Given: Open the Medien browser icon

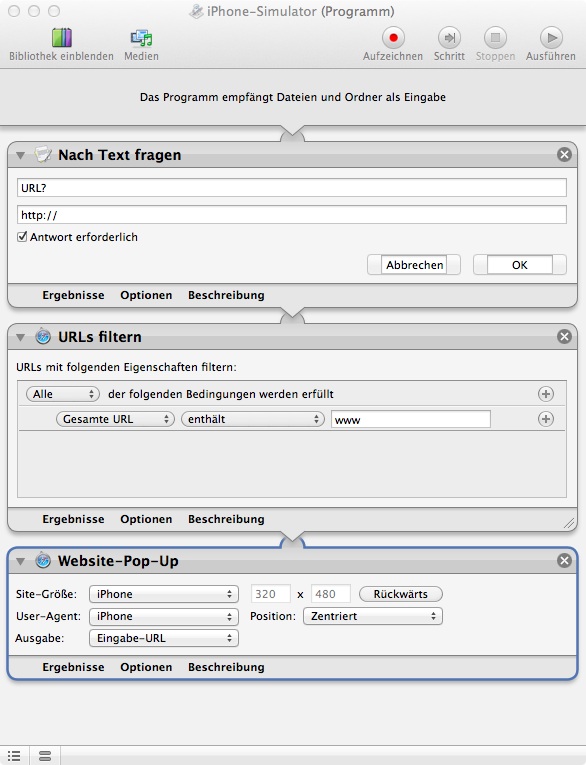Looking at the screenshot, I should tap(141, 38).
